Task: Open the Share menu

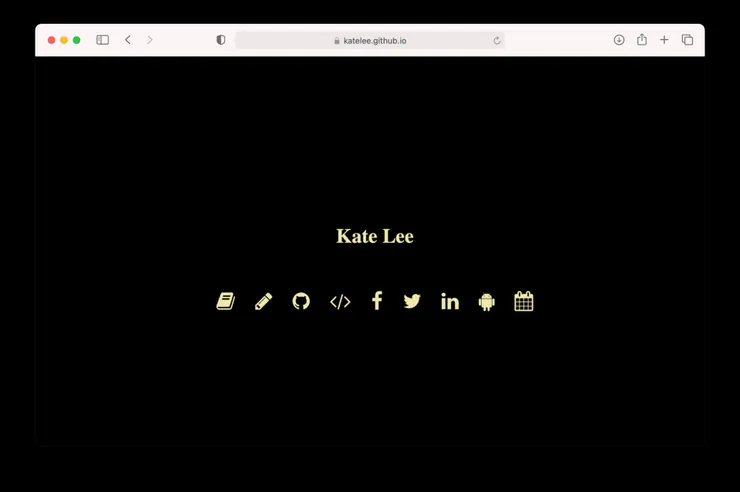Action: (642, 40)
